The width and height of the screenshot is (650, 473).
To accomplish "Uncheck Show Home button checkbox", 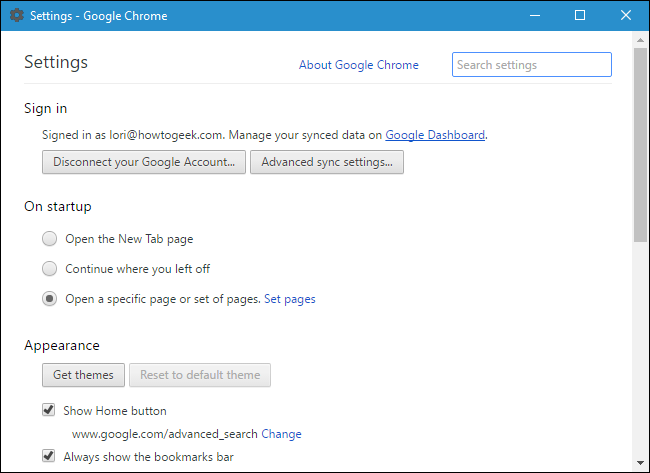I will click(49, 410).
